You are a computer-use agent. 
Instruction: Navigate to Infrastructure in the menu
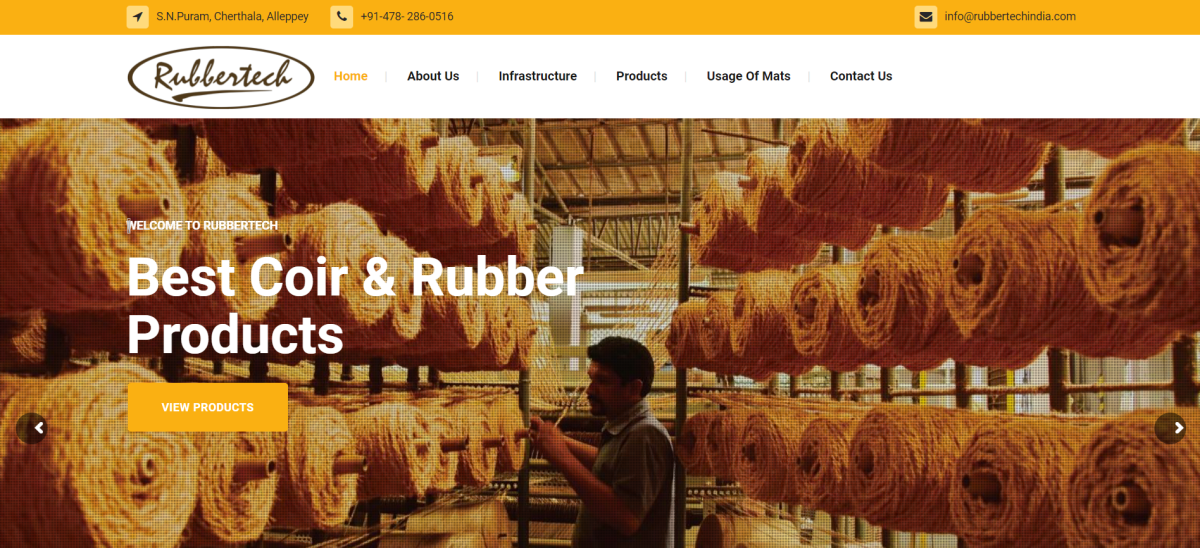coord(538,76)
